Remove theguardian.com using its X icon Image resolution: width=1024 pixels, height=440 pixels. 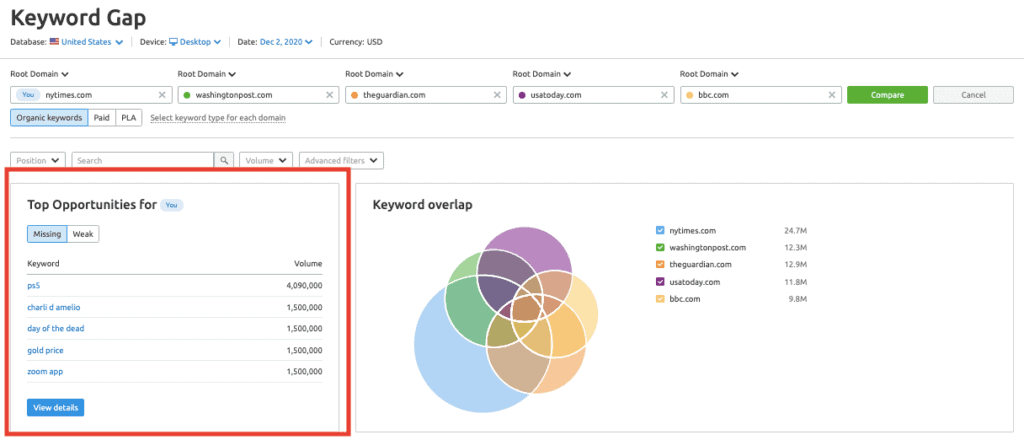click(x=497, y=95)
